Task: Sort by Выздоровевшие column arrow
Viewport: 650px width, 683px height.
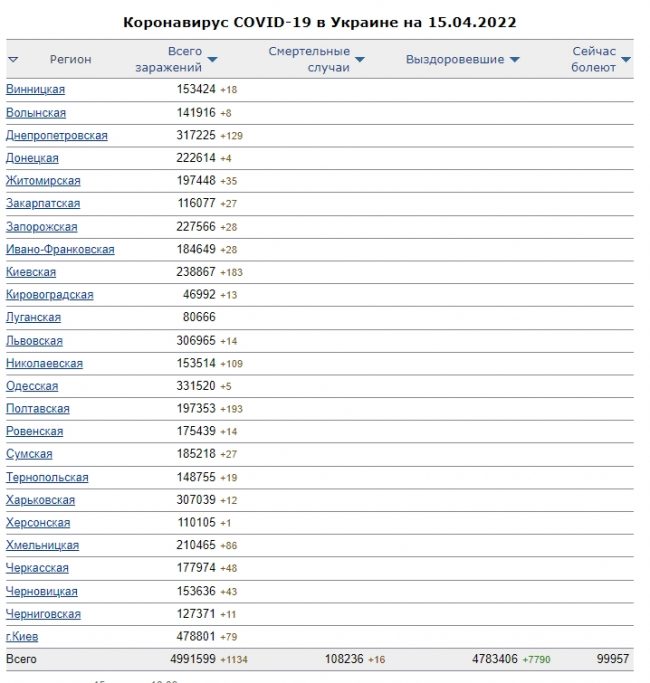Action: click(x=514, y=60)
